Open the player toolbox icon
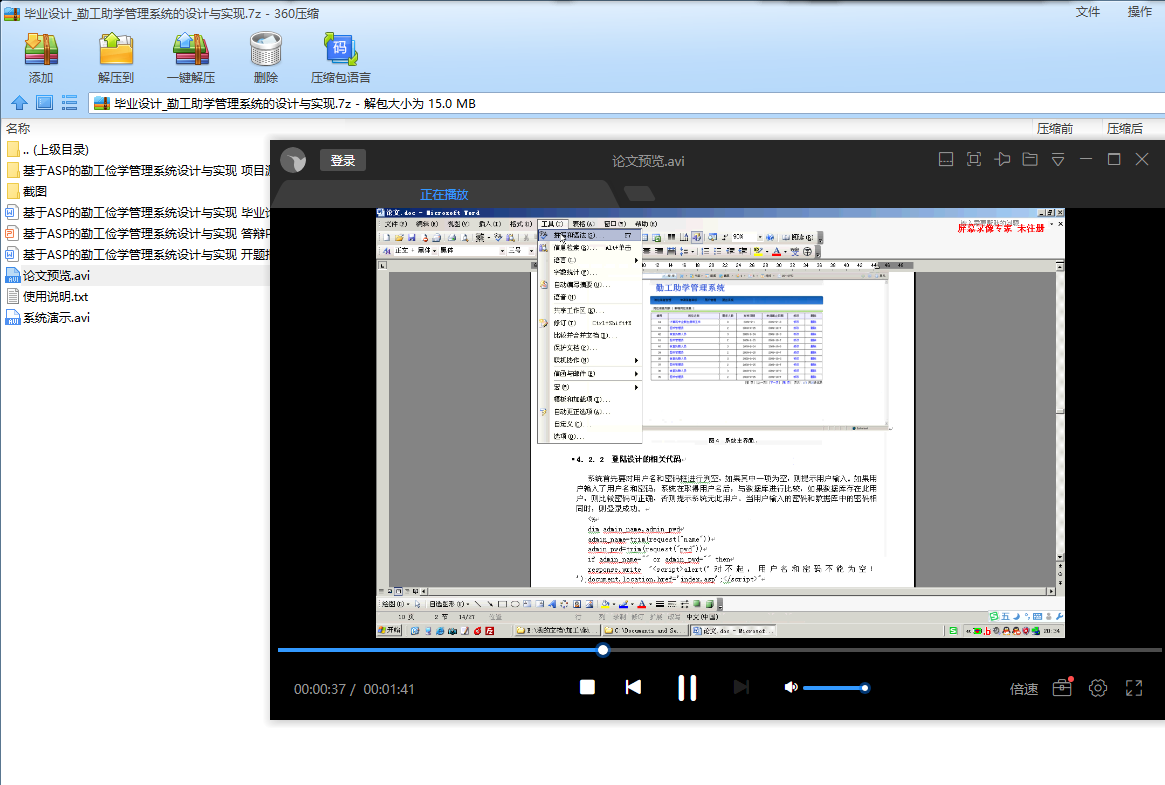1165x785 pixels. 1062,687
